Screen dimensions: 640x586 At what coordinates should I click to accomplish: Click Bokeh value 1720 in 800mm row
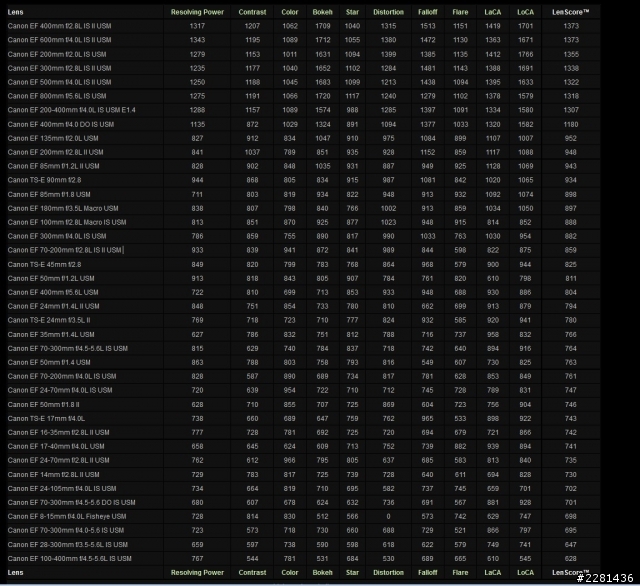point(322,96)
